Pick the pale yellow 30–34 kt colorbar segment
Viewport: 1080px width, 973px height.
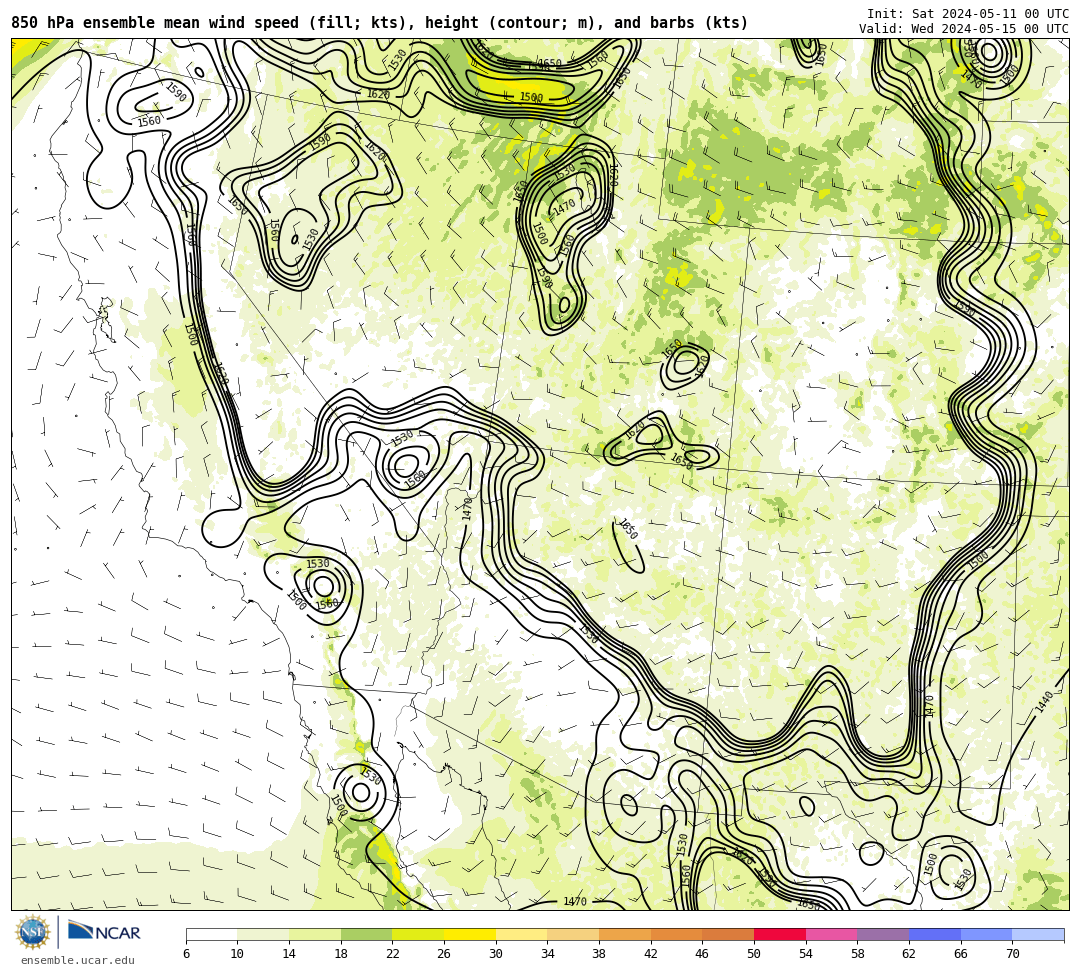click(521, 934)
